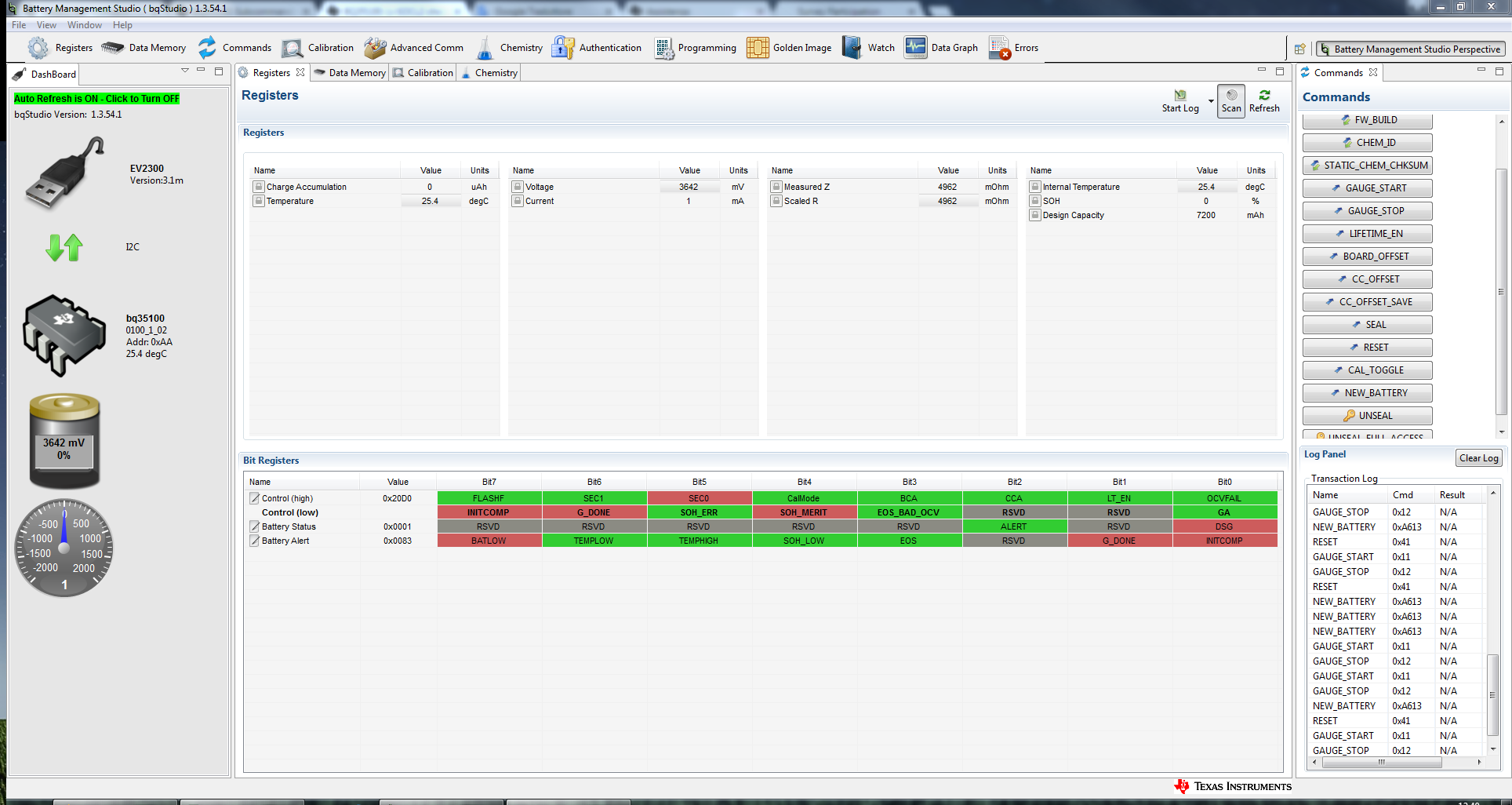Screen dimensions: 1512x805
Task: Toggle Measured Z register checkbox
Action: (x=776, y=187)
